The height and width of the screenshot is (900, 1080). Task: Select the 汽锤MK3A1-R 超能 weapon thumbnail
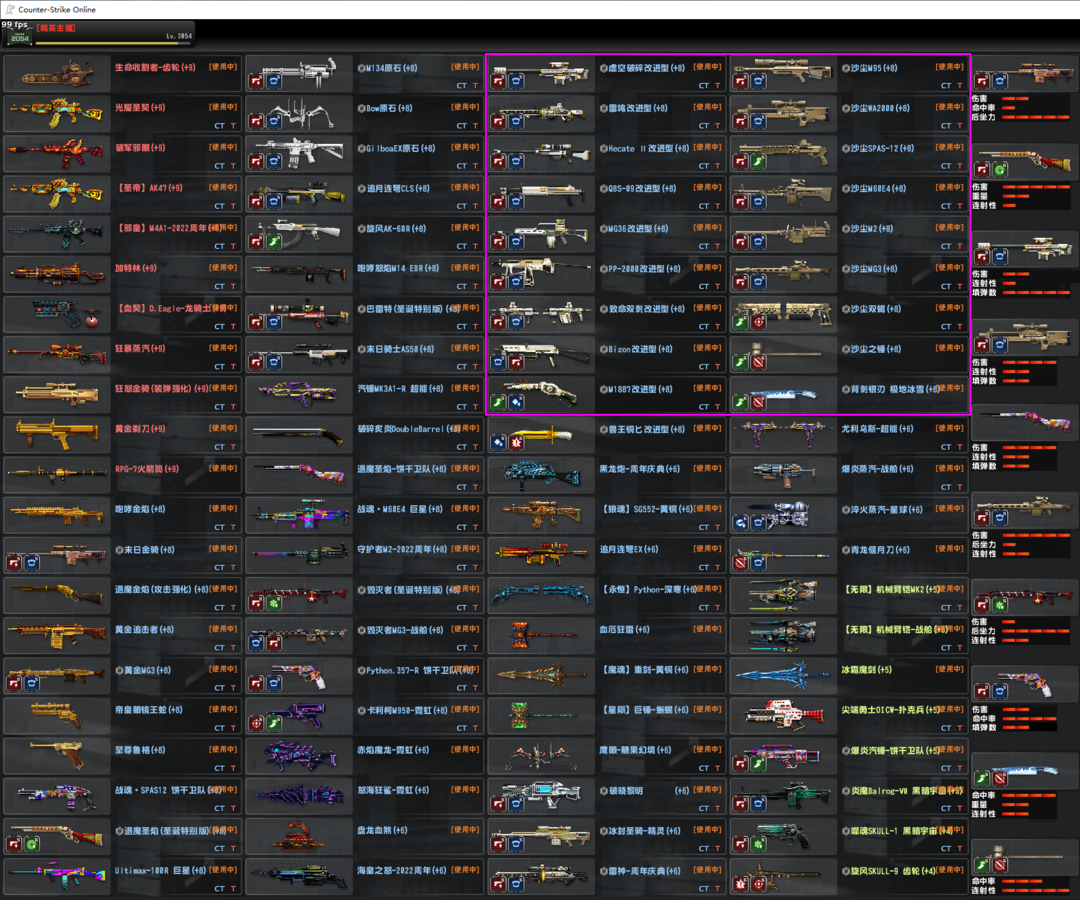click(299, 395)
